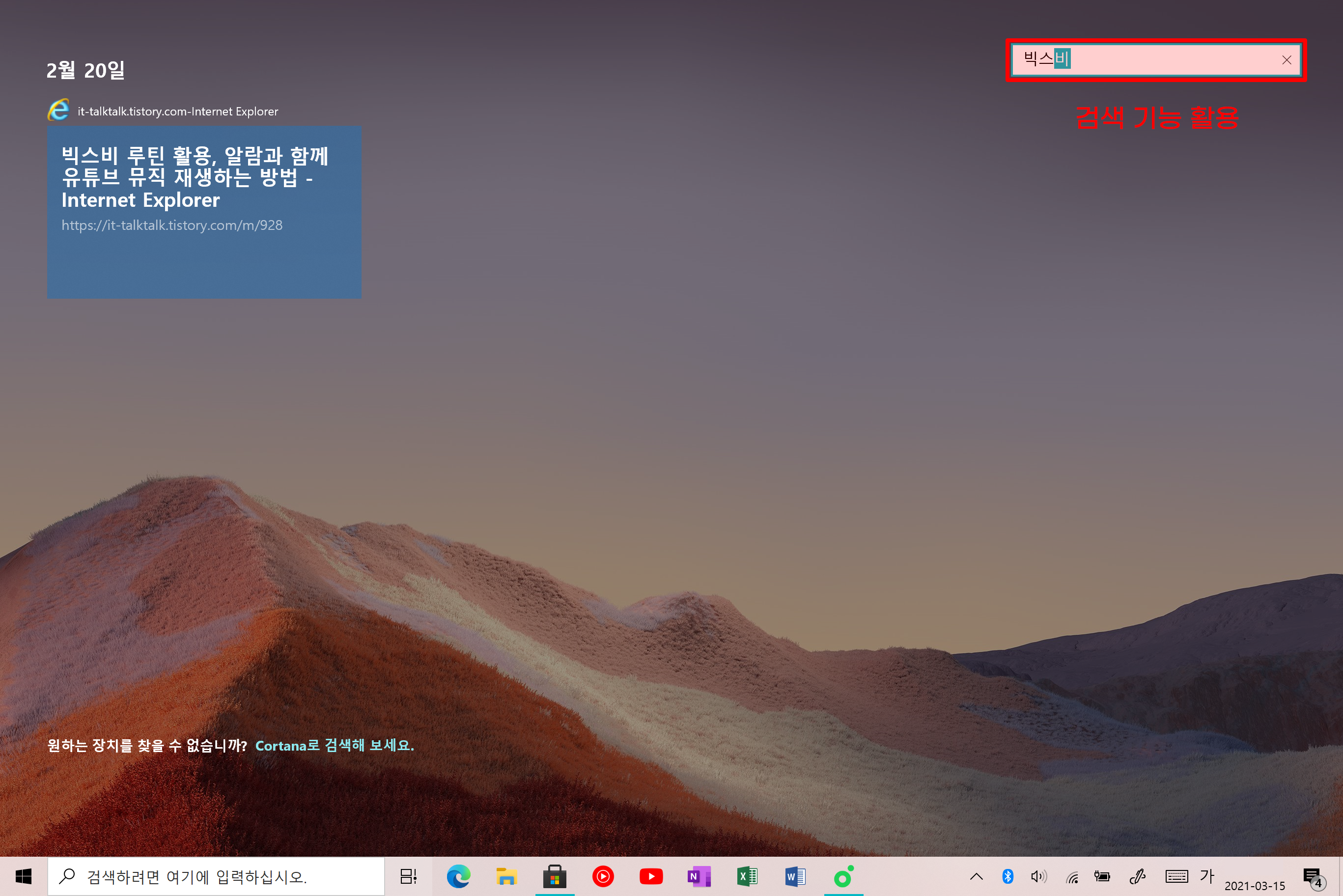Viewport: 1343px width, 896px height.
Task: Launch Microsoft Edge from the taskbar
Action: pos(458,876)
